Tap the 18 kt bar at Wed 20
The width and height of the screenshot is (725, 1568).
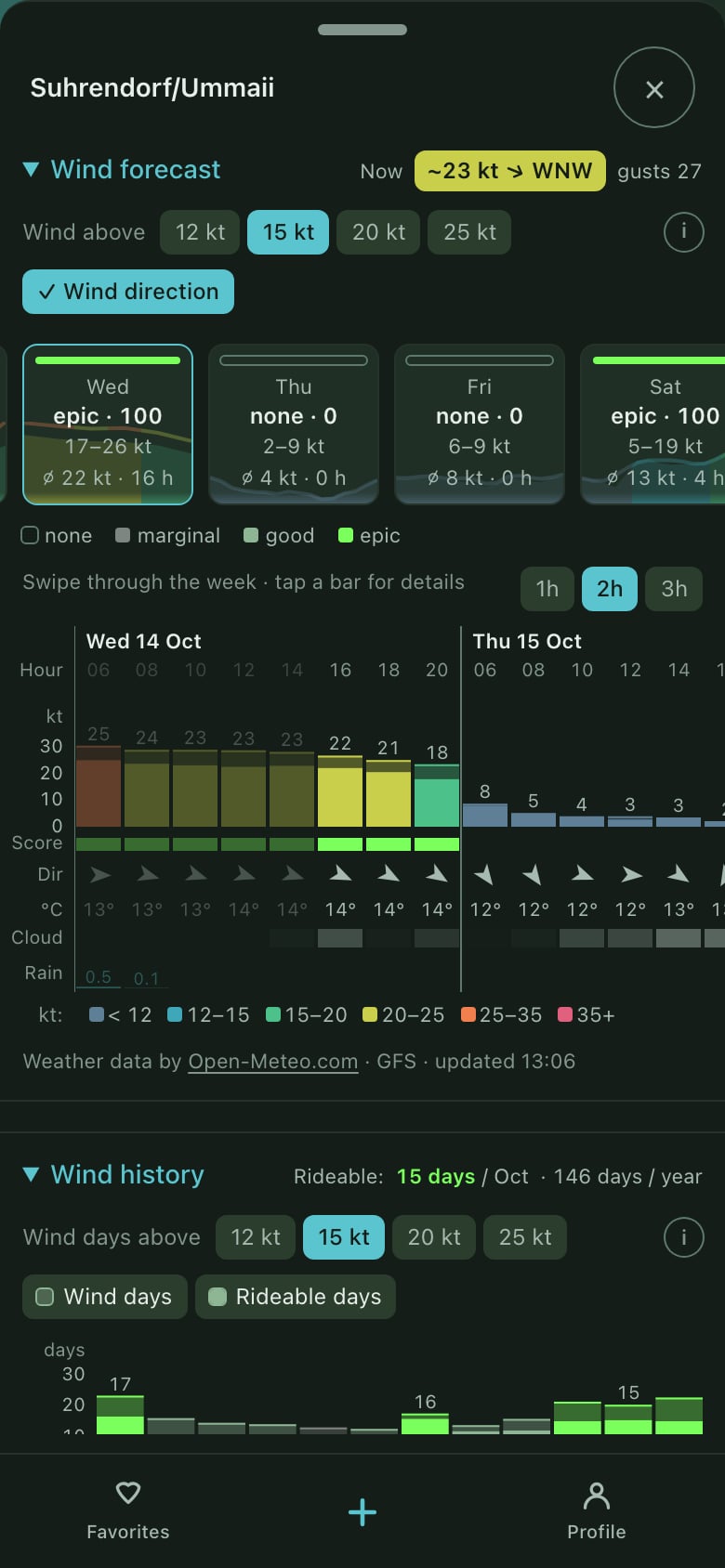pos(437,796)
